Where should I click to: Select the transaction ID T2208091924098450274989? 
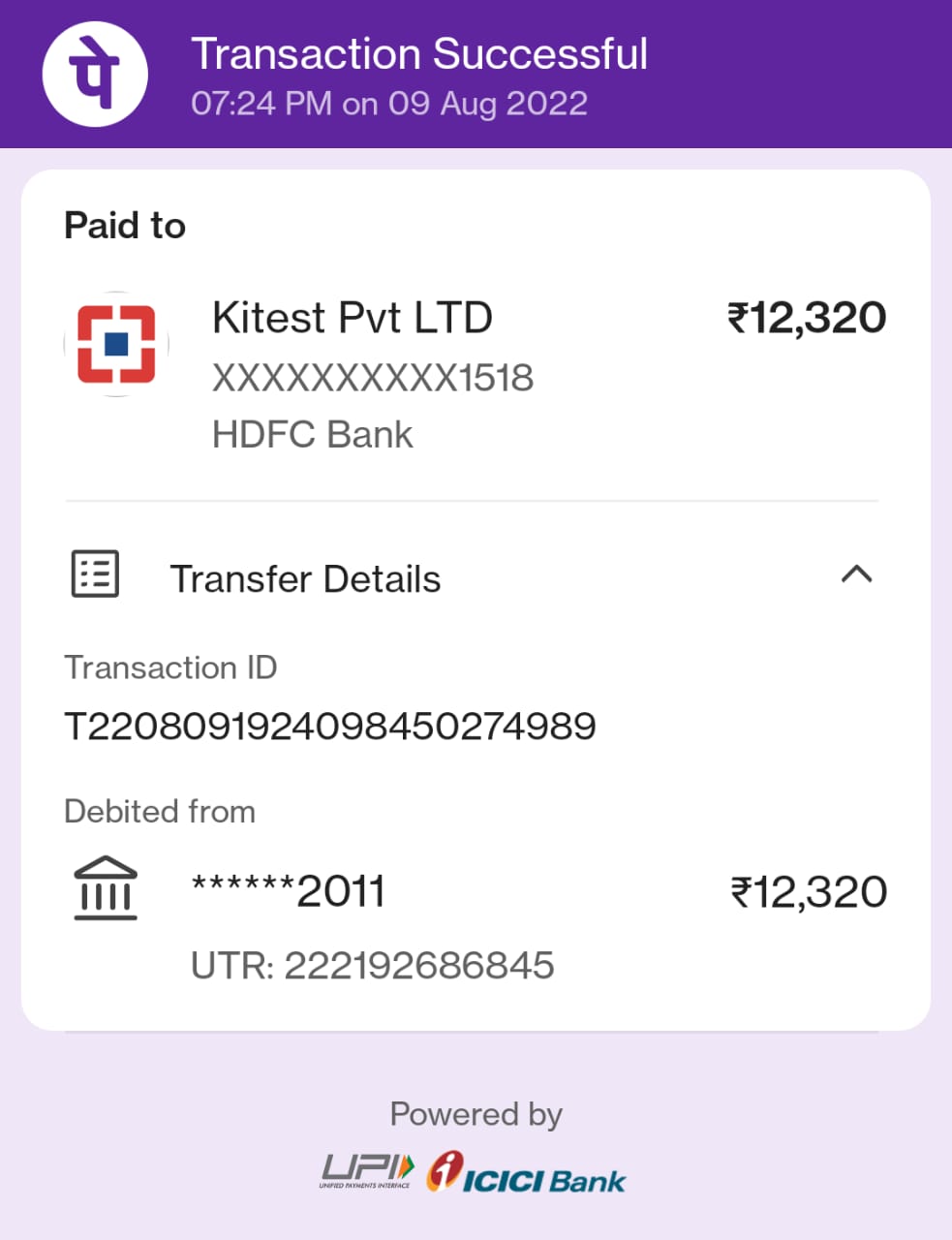coord(329,726)
